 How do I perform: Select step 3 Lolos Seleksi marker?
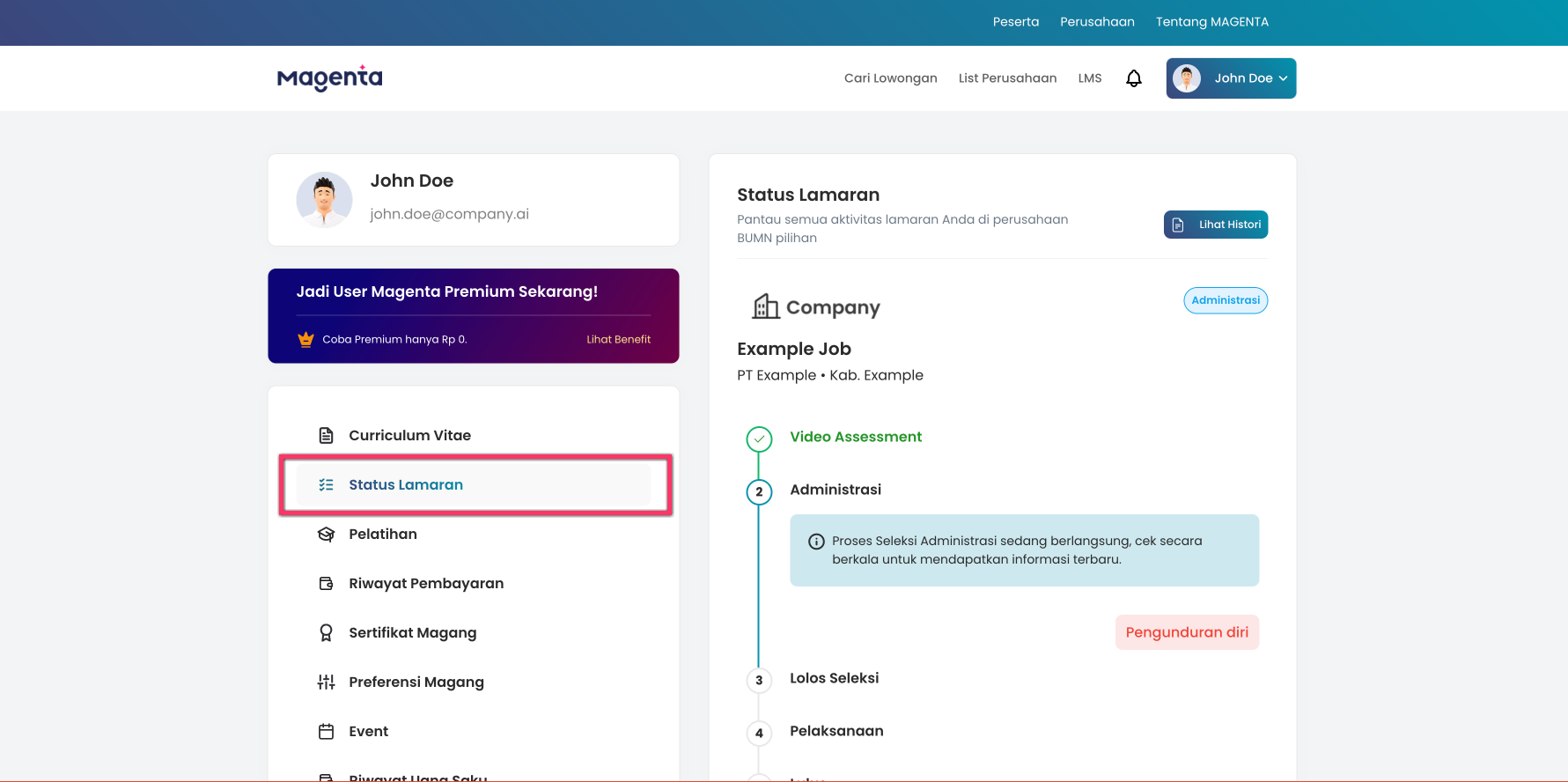[759, 680]
